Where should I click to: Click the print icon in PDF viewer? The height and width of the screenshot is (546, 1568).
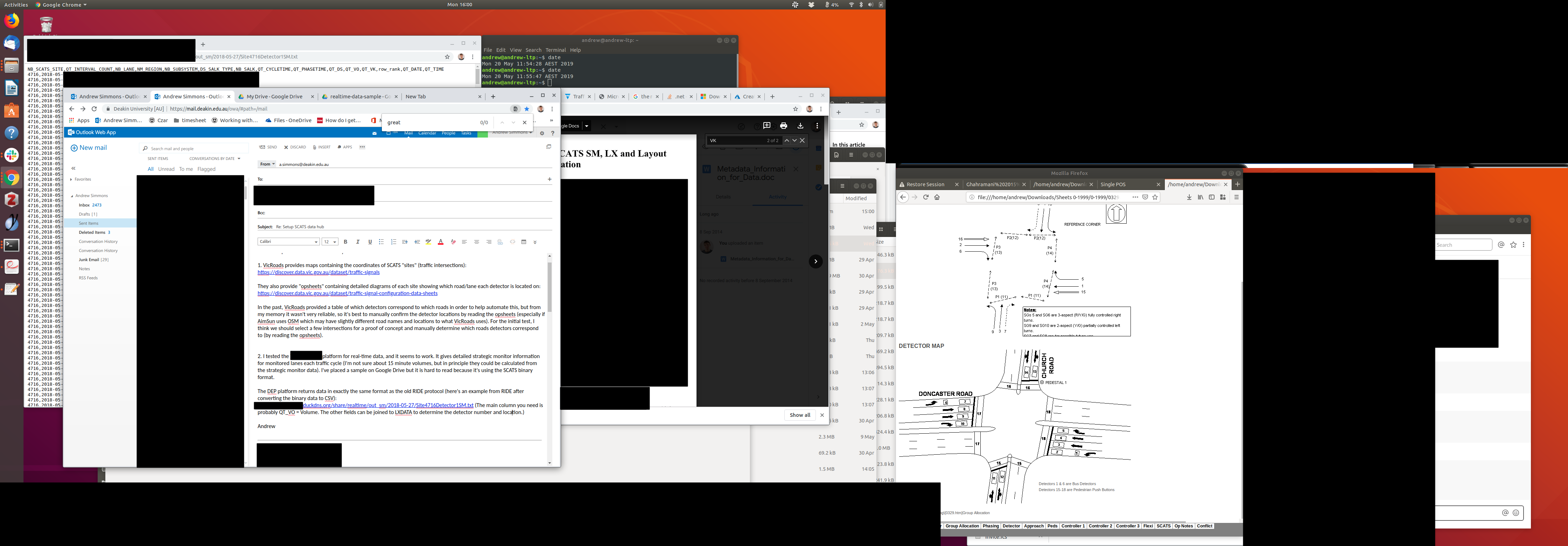point(783,125)
